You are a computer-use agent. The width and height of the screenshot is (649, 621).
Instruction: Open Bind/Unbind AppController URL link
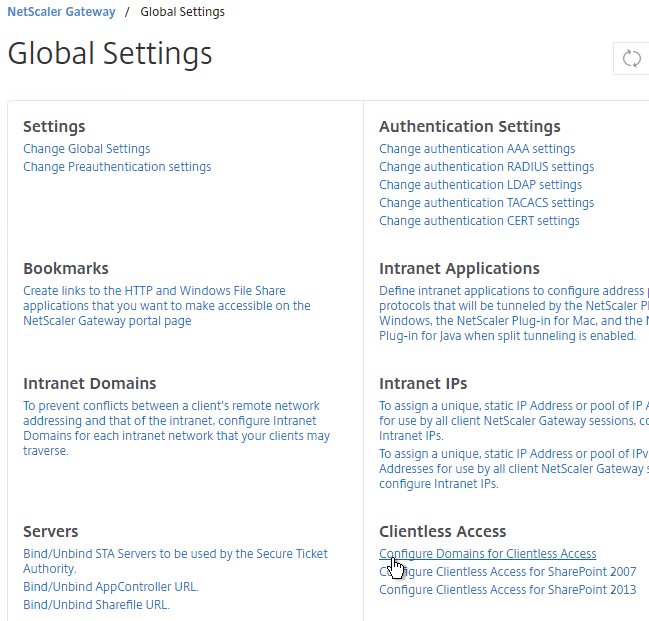(x=111, y=587)
